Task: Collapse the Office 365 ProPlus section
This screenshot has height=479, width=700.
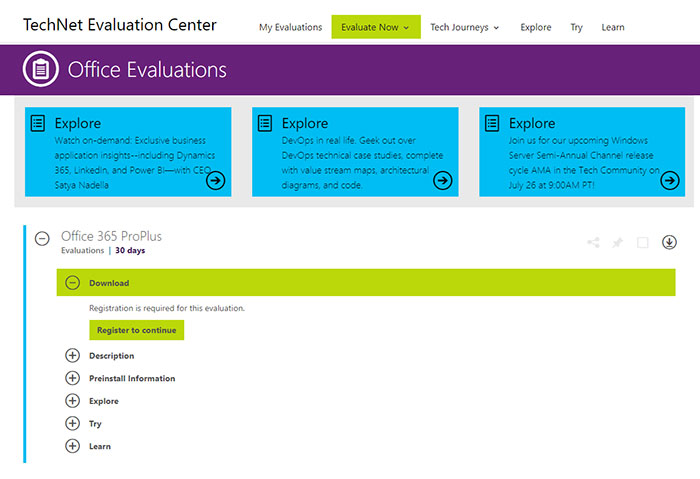Action: coord(42,238)
